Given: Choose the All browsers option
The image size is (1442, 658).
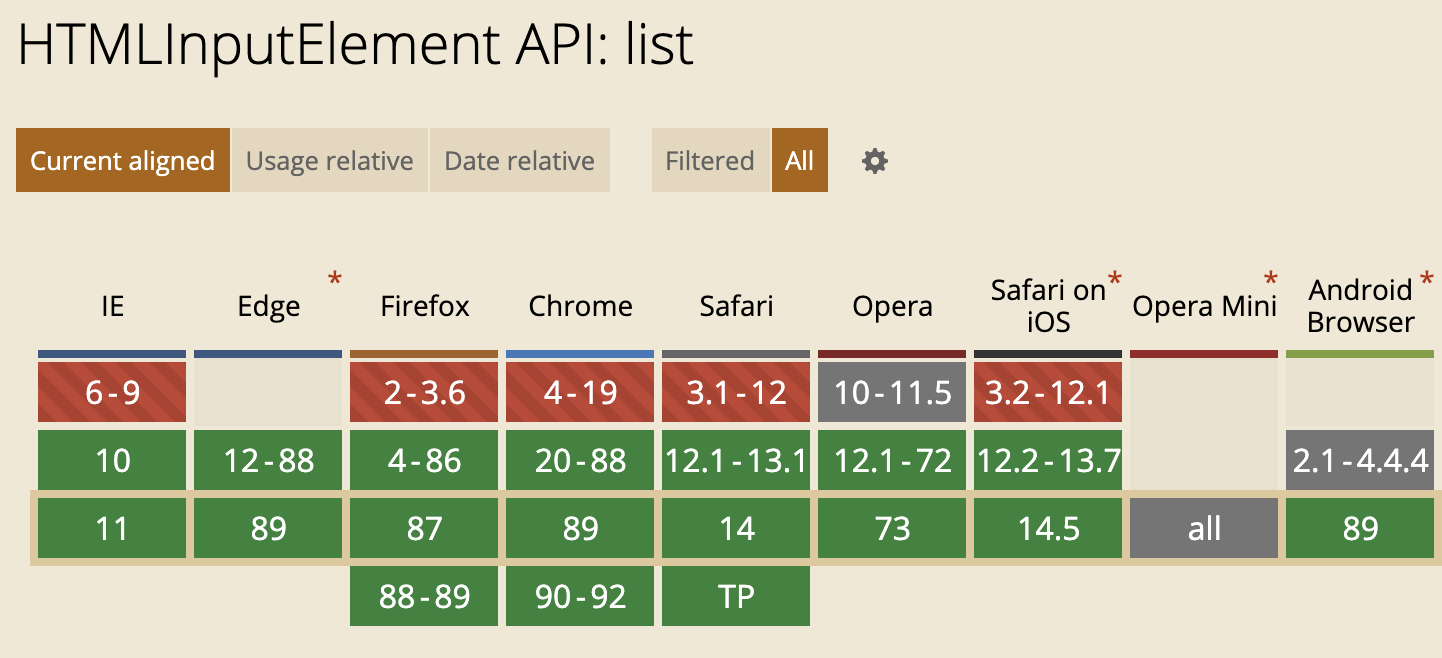Looking at the screenshot, I should (800, 160).
